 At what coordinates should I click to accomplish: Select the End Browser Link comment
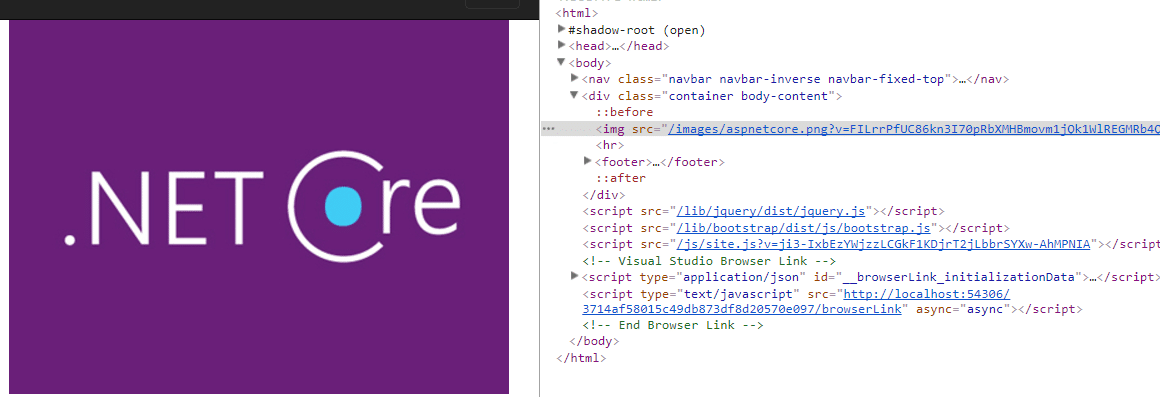672,325
